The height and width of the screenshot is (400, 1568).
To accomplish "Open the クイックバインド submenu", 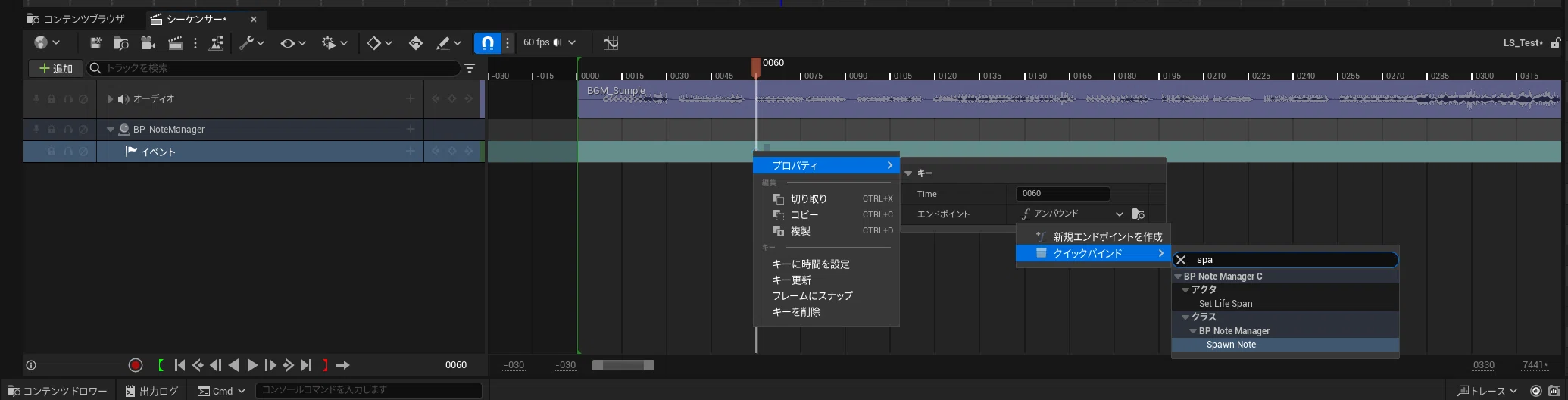I will tap(1093, 253).
